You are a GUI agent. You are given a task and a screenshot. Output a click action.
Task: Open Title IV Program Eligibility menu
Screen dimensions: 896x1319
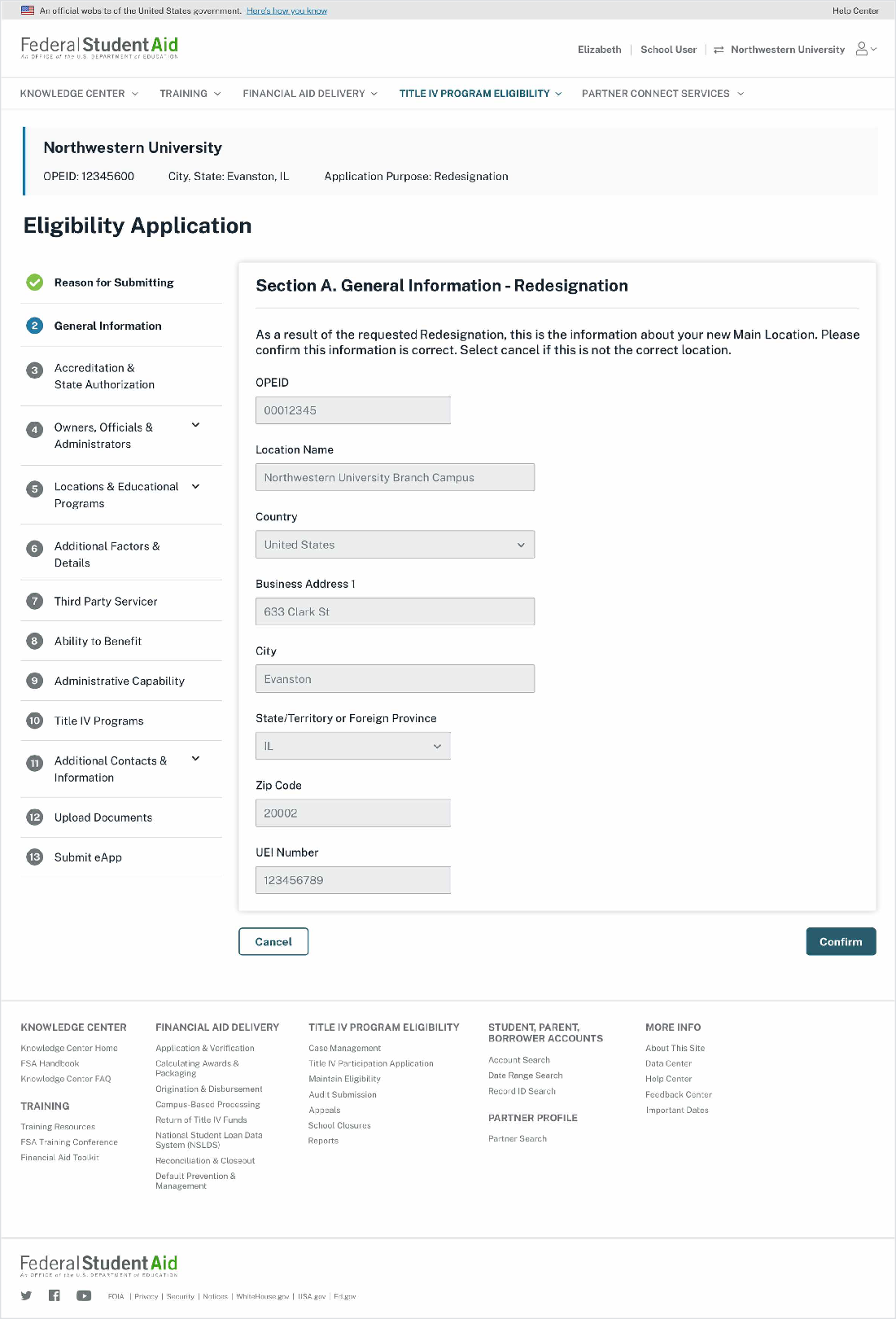480,94
